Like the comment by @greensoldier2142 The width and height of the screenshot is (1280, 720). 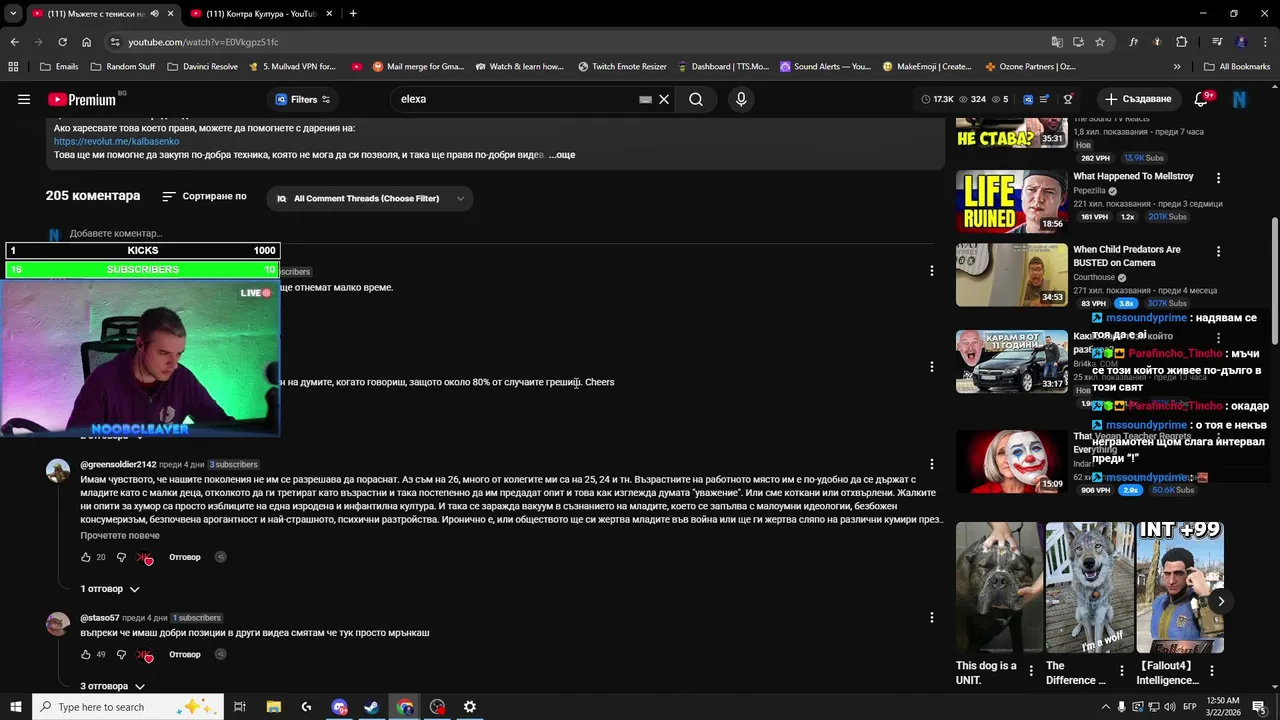coord(86,557)
